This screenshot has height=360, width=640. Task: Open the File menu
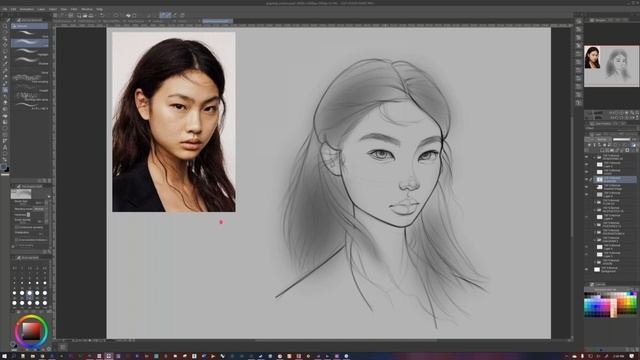[x=4, y=9]
